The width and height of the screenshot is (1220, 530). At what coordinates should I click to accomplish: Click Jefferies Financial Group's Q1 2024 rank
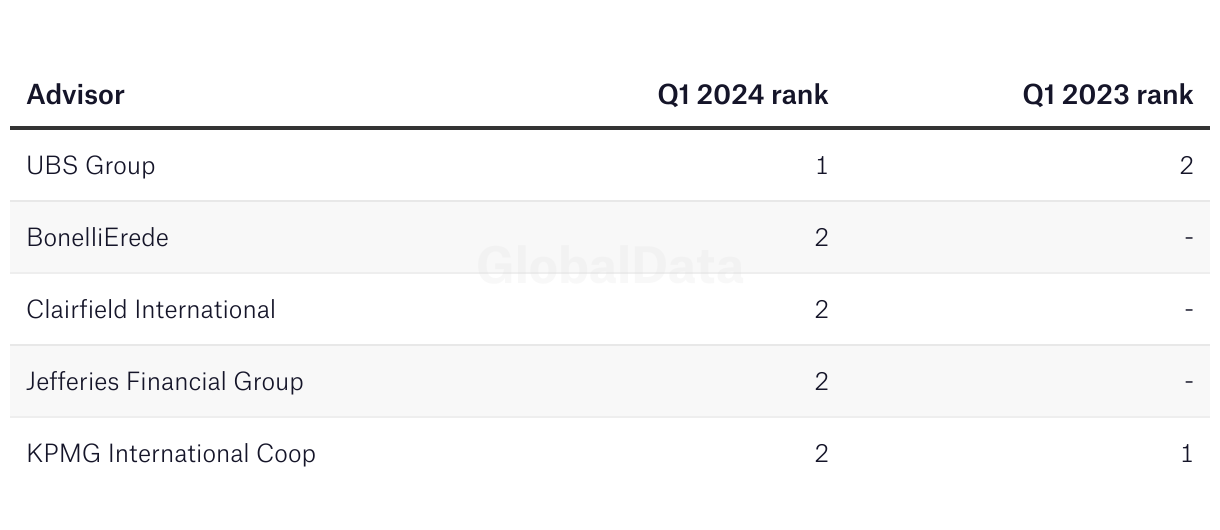[x=822, y=381]
